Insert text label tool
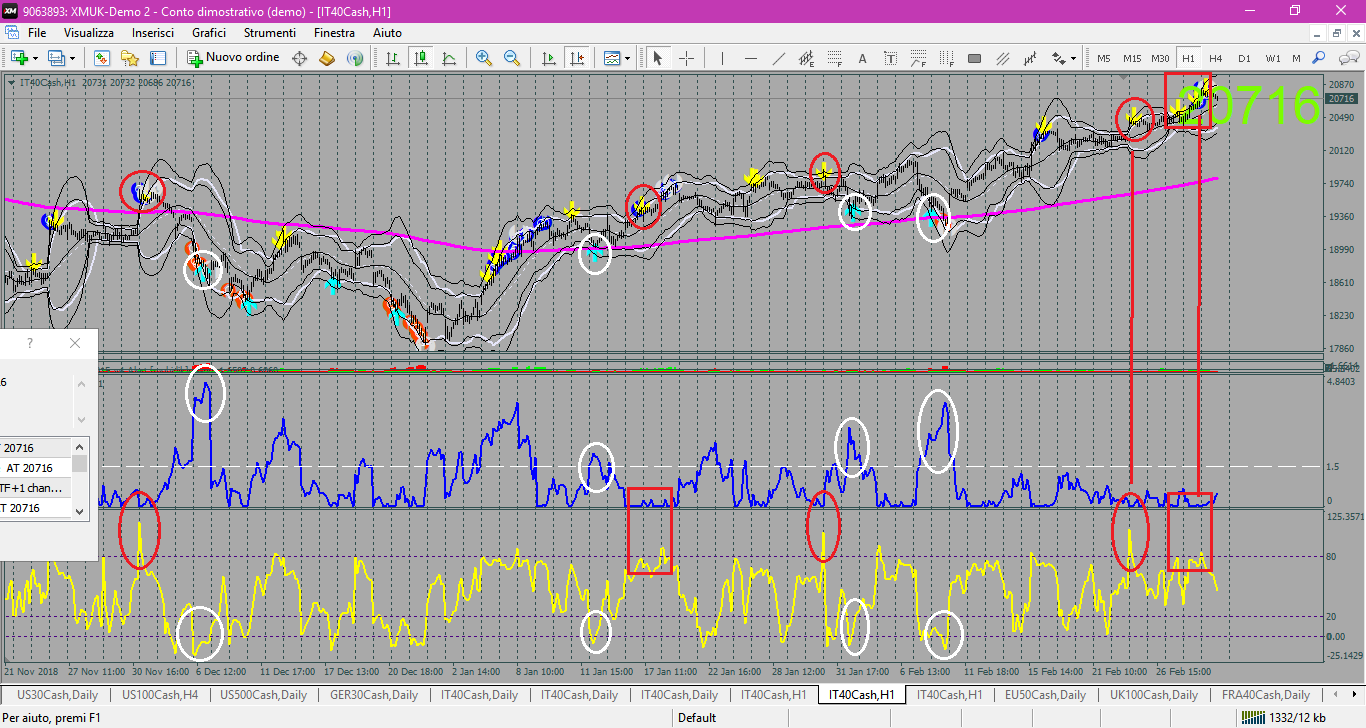 click(890, 58)
